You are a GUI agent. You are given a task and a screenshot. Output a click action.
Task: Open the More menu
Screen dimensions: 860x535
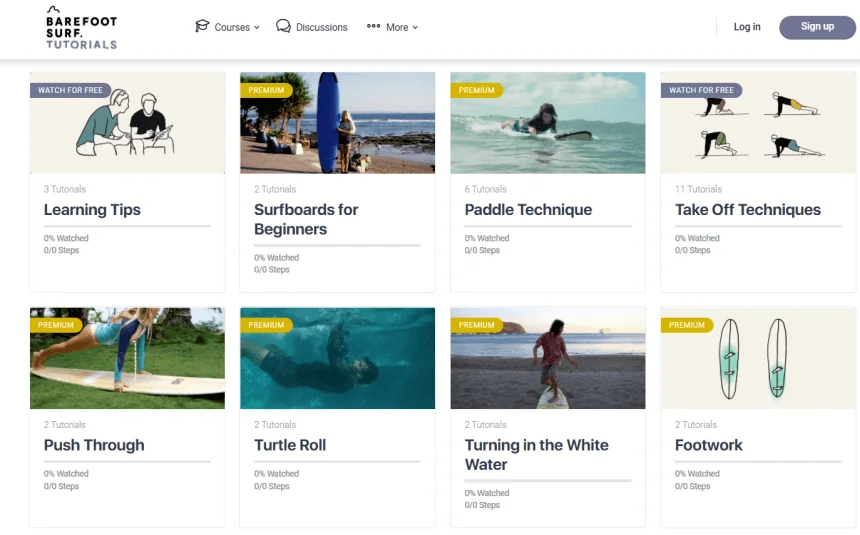tap(392, 26)
